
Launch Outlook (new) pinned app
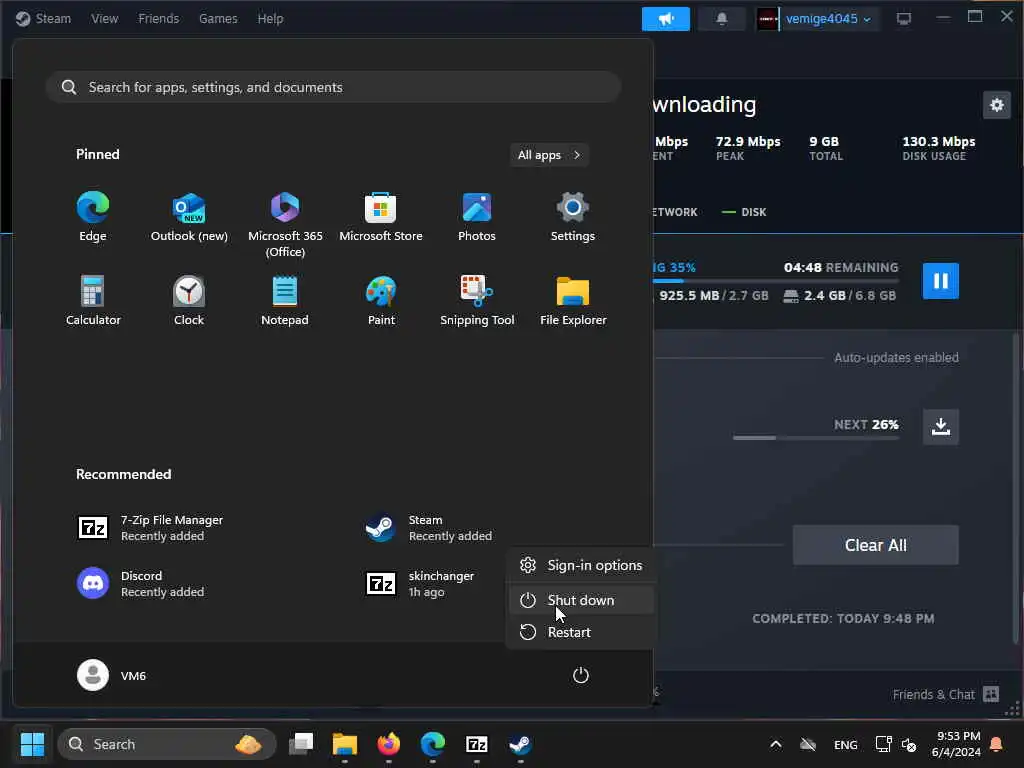pyautogui.click(x=189, y=217)
